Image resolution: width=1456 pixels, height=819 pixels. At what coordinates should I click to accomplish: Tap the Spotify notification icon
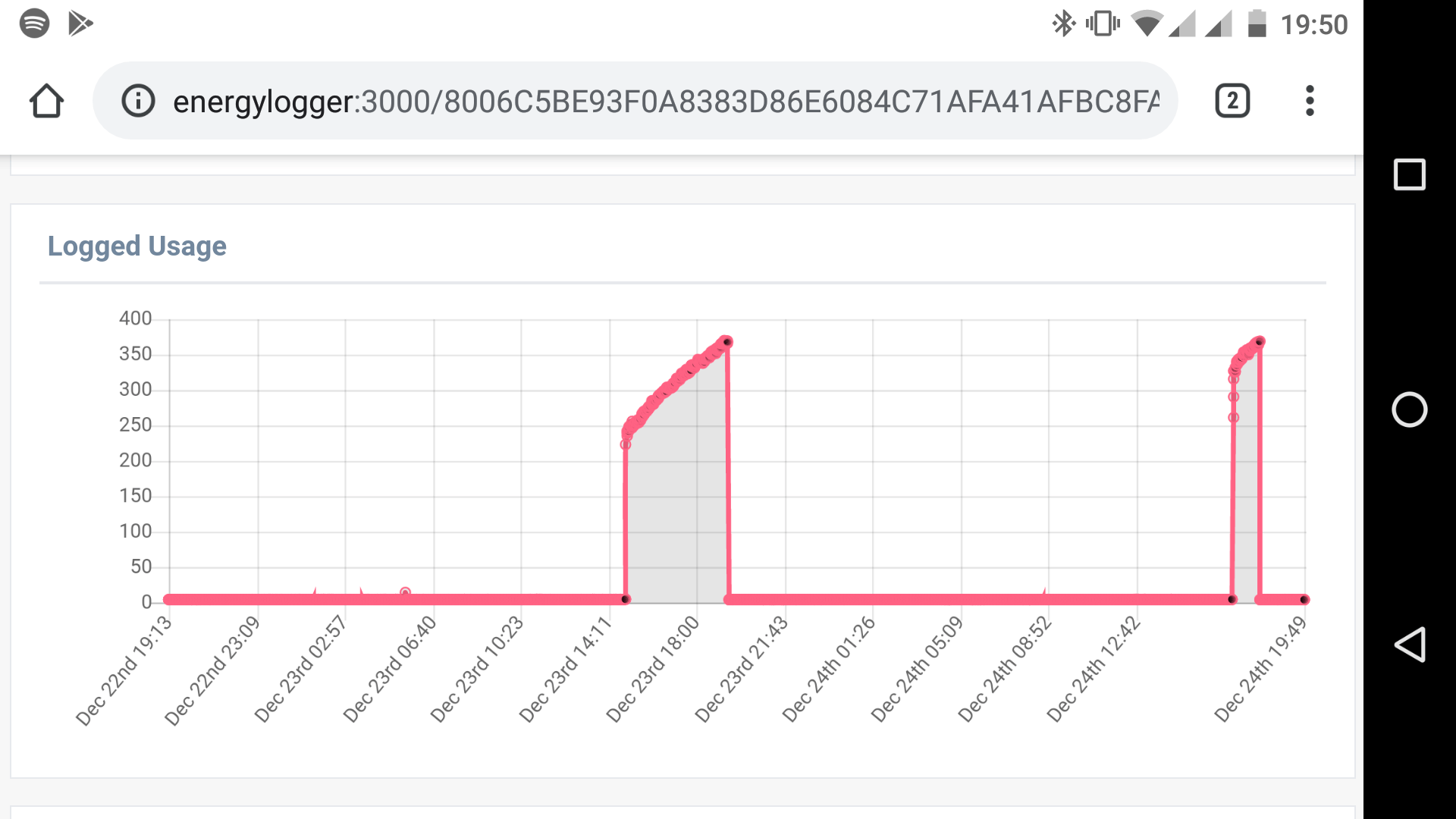34,23
